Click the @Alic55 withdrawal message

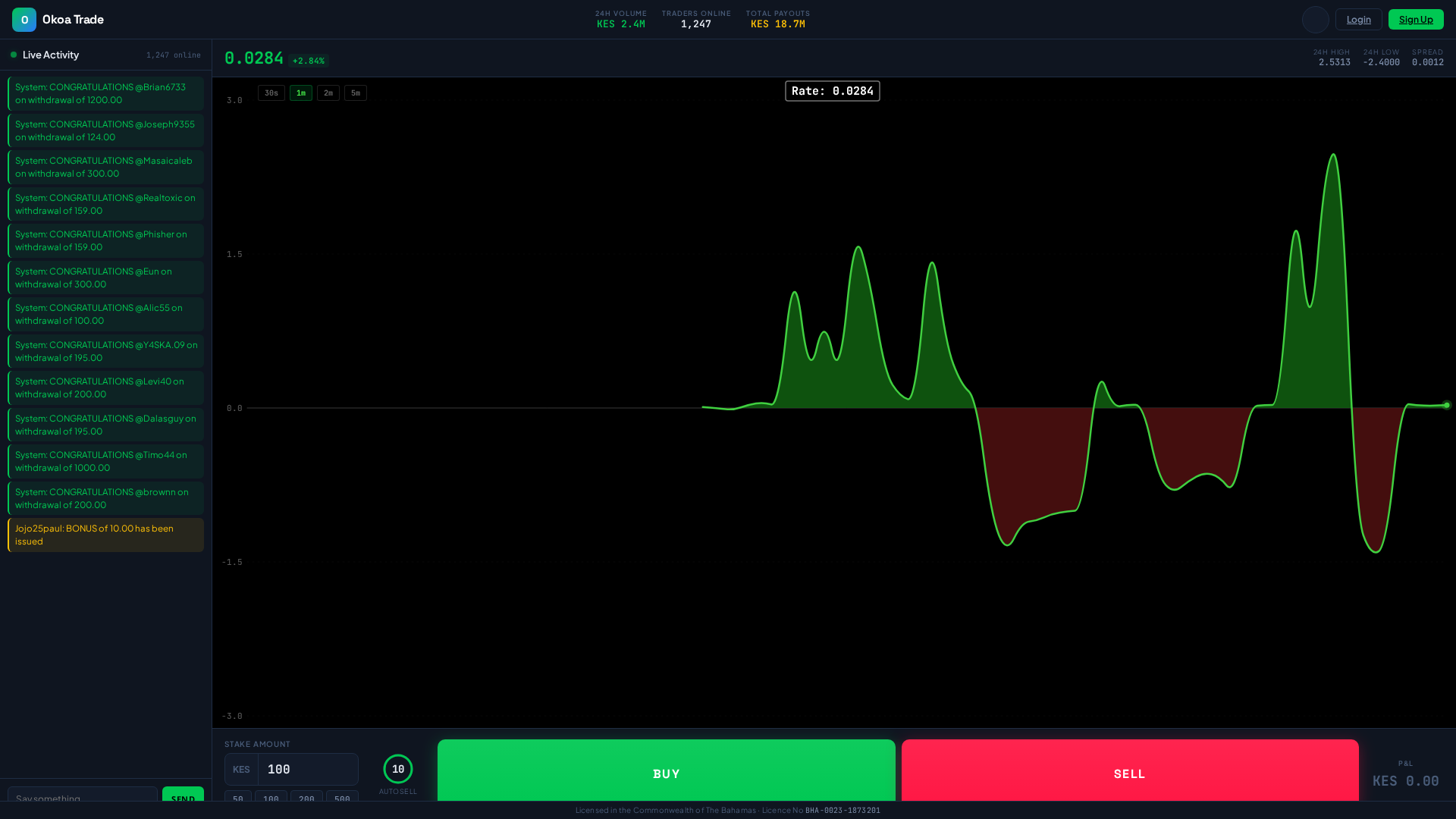coord(105,314)
